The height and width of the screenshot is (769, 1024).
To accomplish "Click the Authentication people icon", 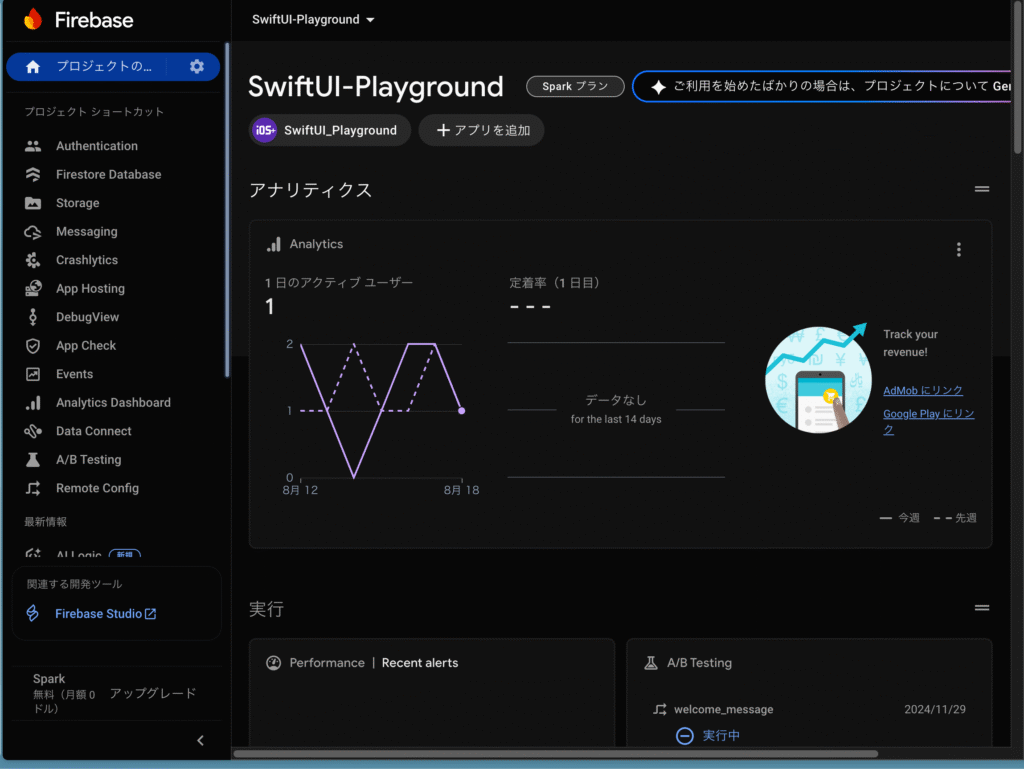I will click(33, 146).
